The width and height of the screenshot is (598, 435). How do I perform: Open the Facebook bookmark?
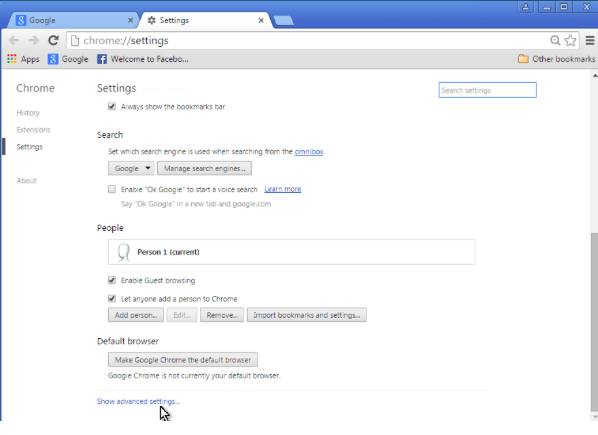(143, 59)
